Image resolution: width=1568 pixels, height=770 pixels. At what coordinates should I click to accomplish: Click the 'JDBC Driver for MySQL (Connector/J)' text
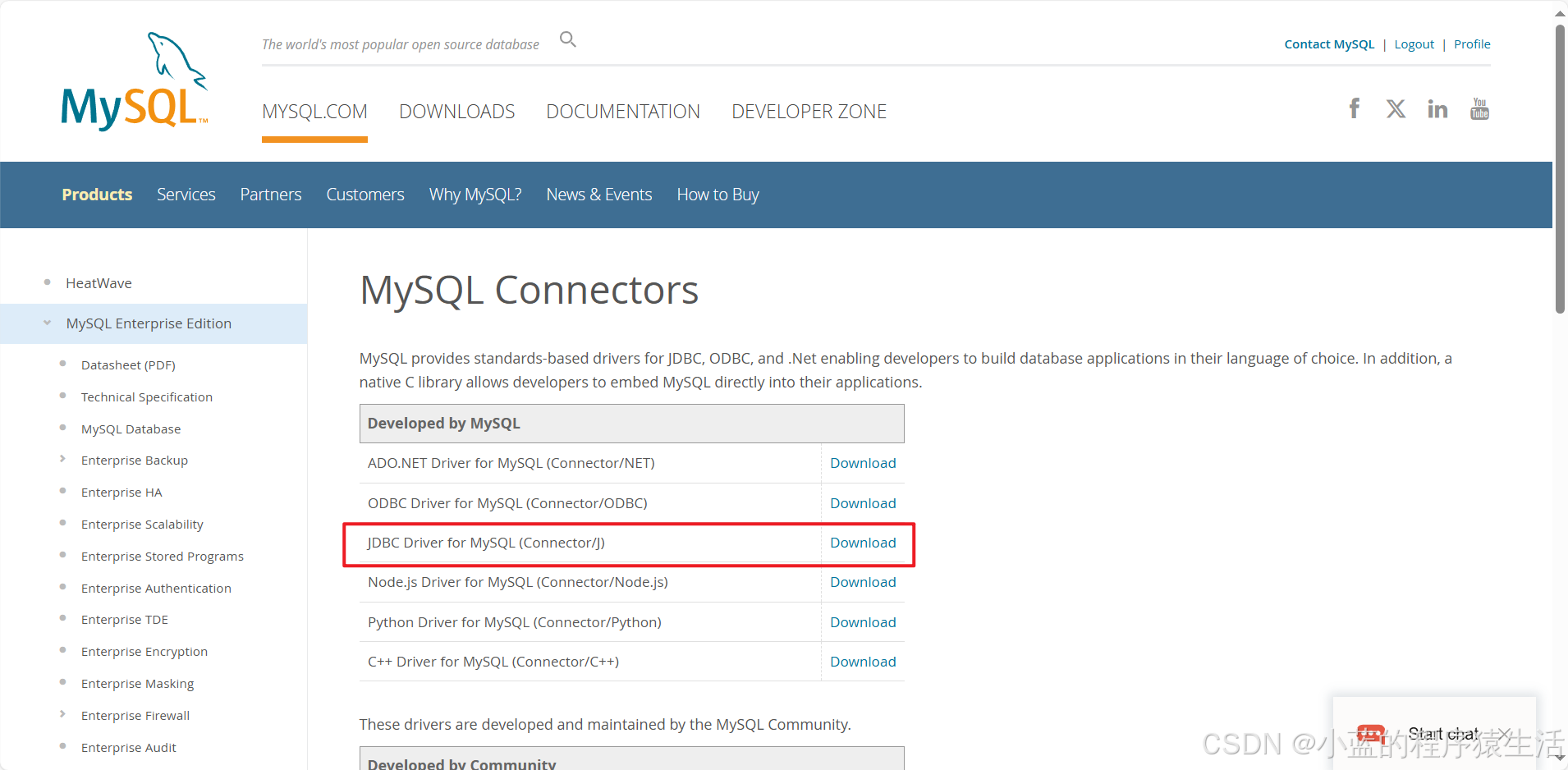486,543
